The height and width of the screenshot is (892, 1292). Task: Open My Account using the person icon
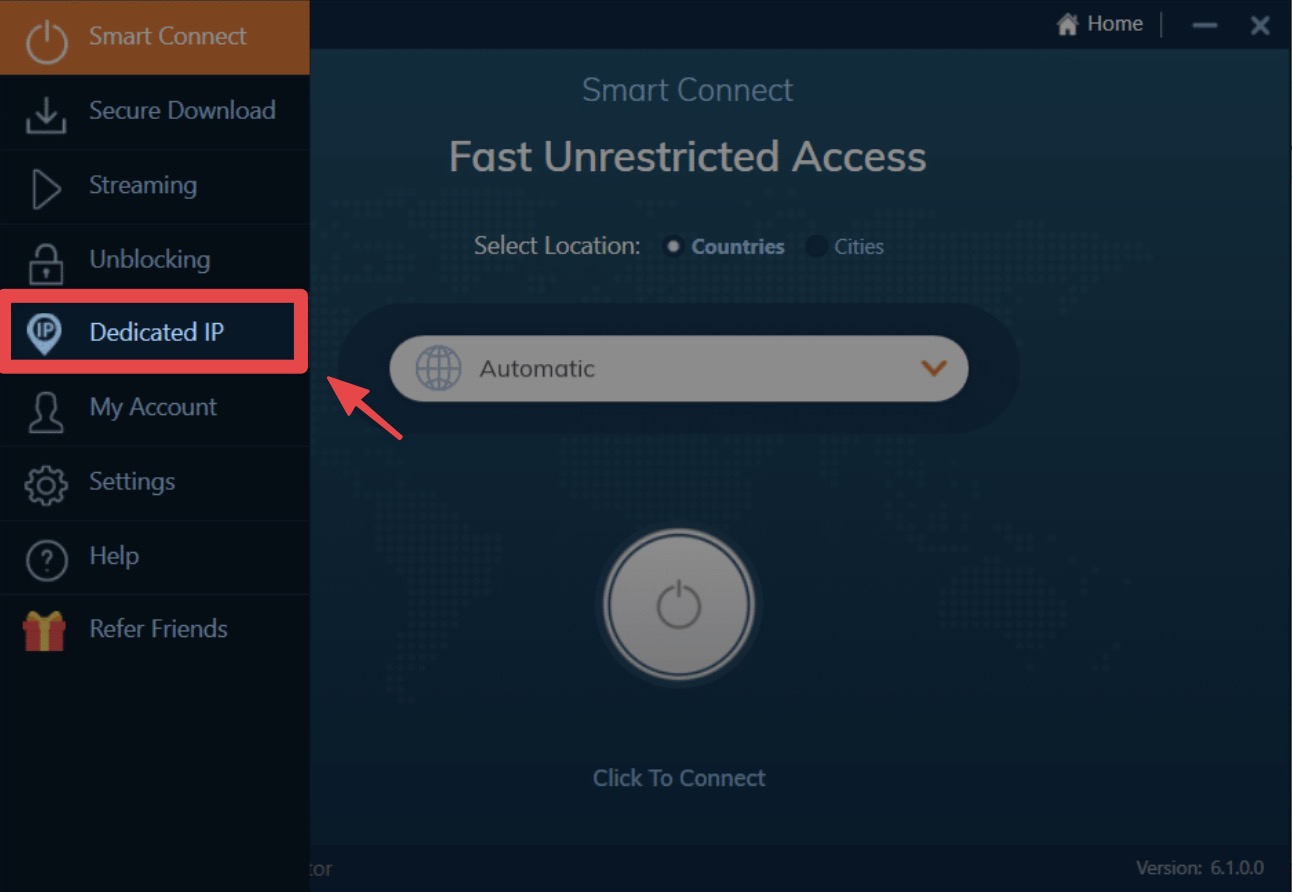click(x=45, y=410)
